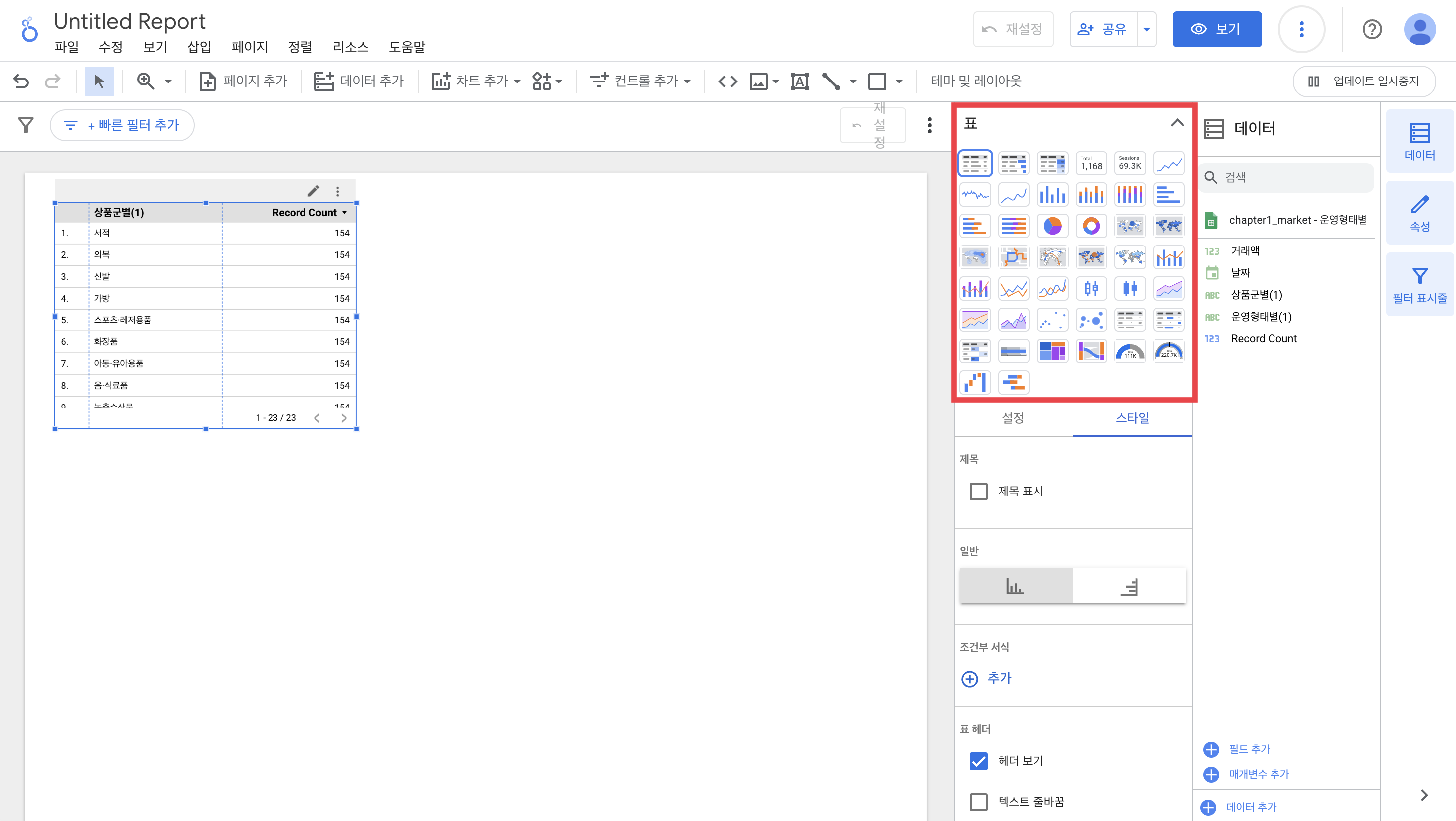Collapse the 표 chart type panel
Viewport: 1456px width, 821px height.
pos(1177,123)
